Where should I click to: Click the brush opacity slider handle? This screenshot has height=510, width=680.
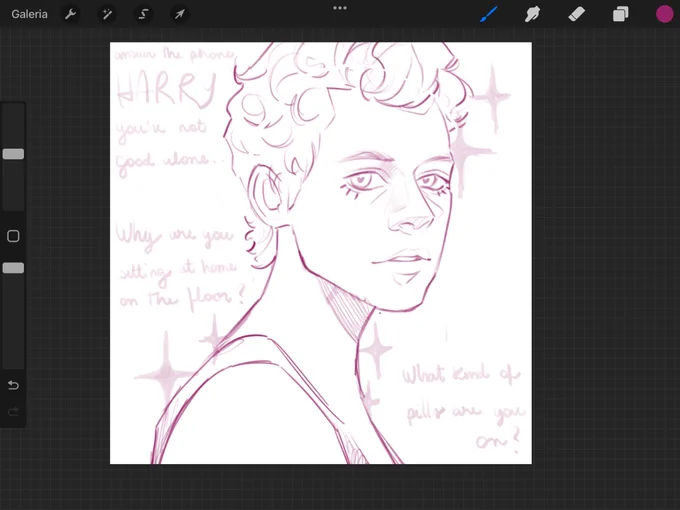(13, 268)
